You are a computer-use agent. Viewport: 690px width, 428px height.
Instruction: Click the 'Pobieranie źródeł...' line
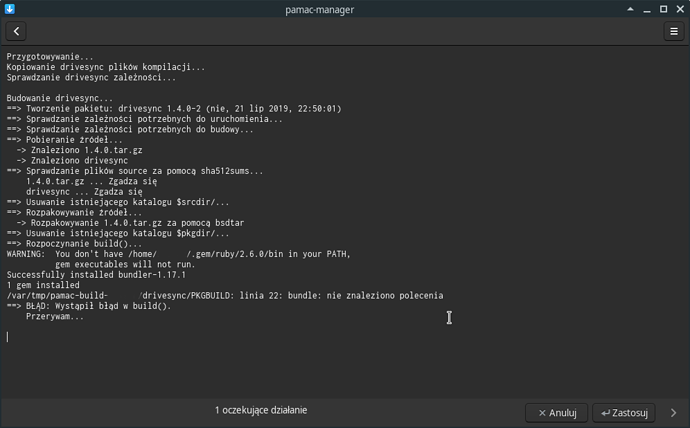(64, 140)
